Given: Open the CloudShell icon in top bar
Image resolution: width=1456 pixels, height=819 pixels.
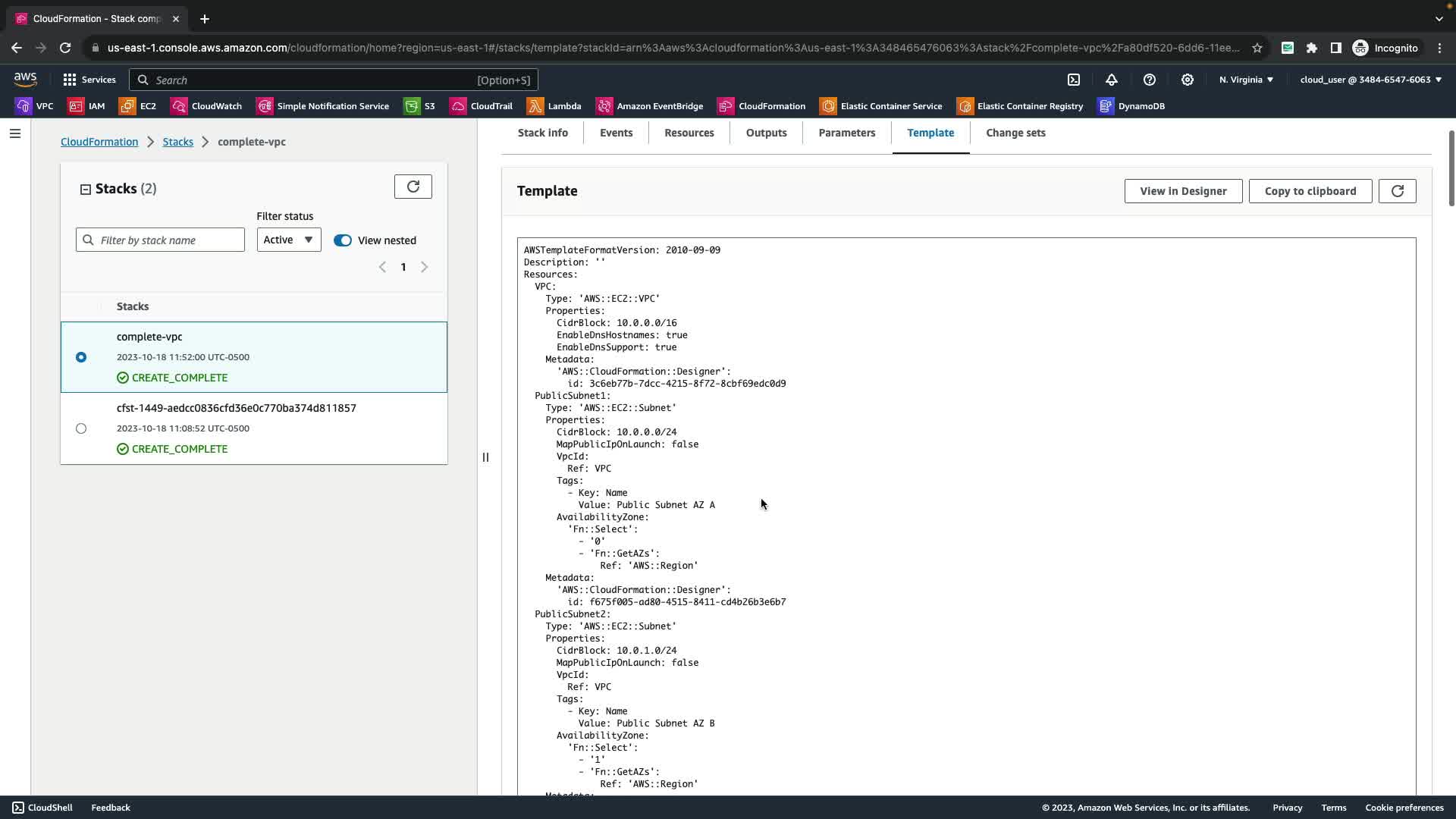Looking at the screenshot, I should pos(1074,80).
